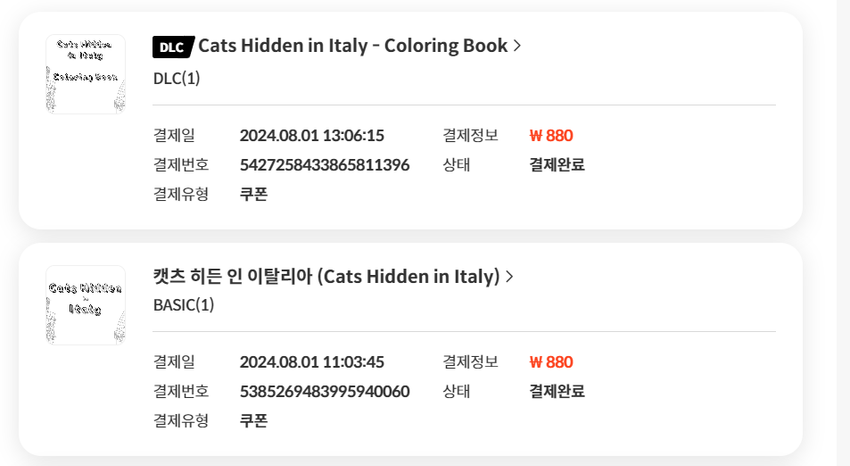Click the ₩ 880 price of the DLC order
850x466 pixels.
(551, 135)
